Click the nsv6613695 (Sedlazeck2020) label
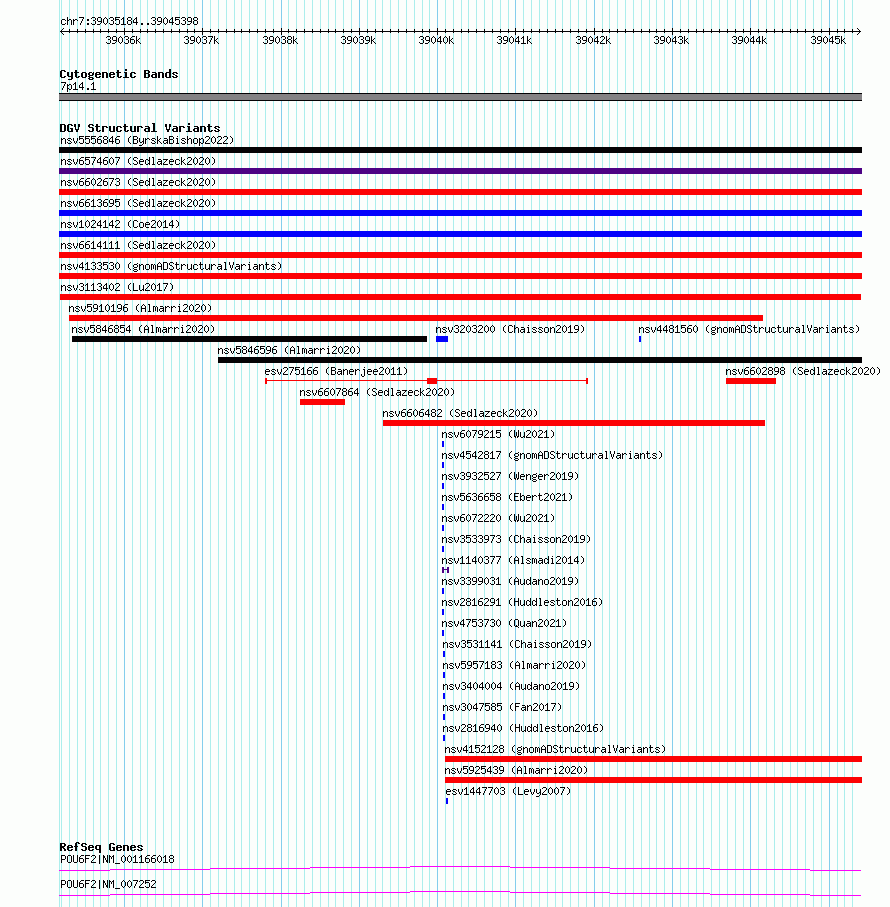The height and width of the screenshot is (907, 890). (138, 204)
